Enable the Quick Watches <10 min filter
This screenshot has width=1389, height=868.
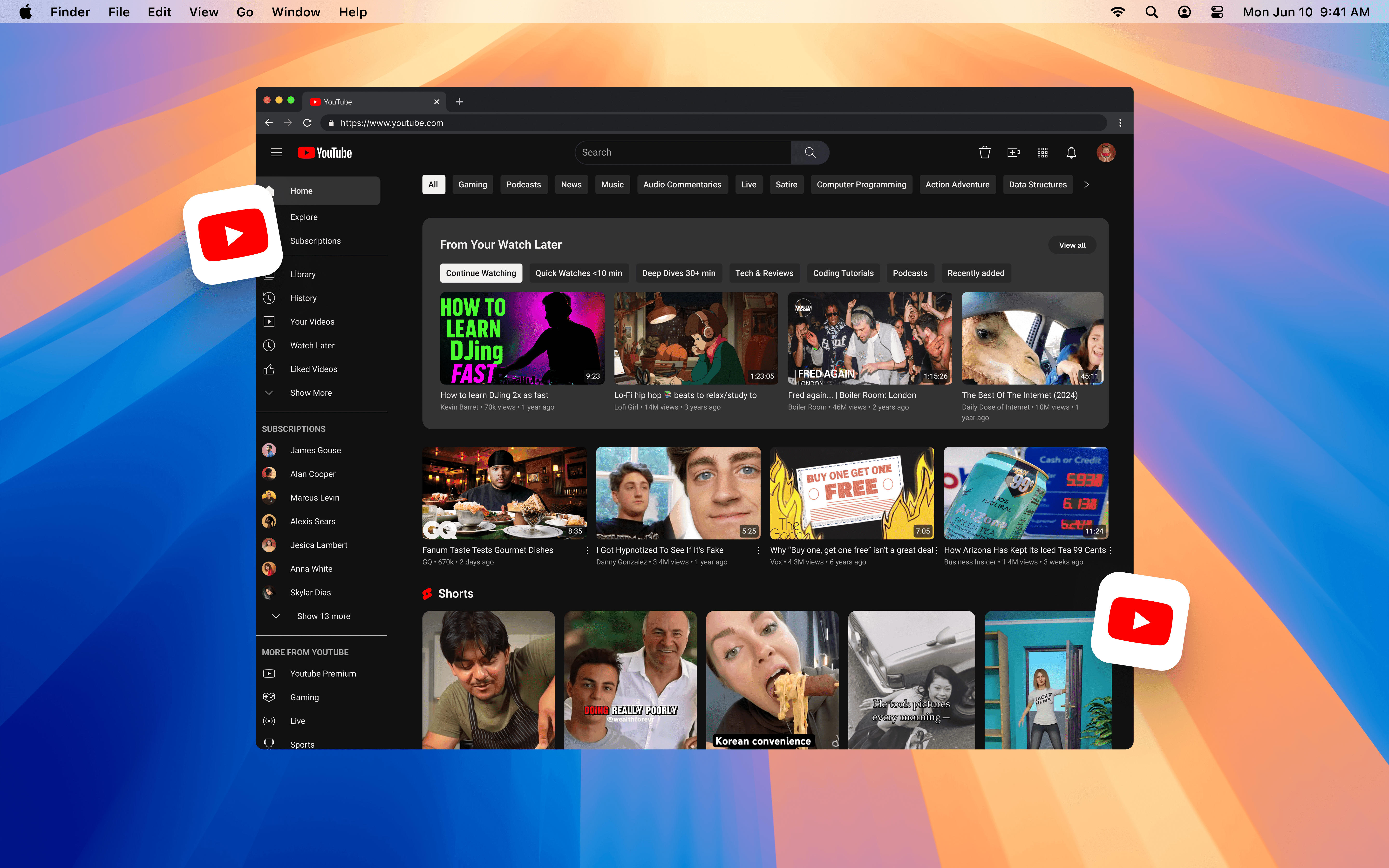point(579,273)
